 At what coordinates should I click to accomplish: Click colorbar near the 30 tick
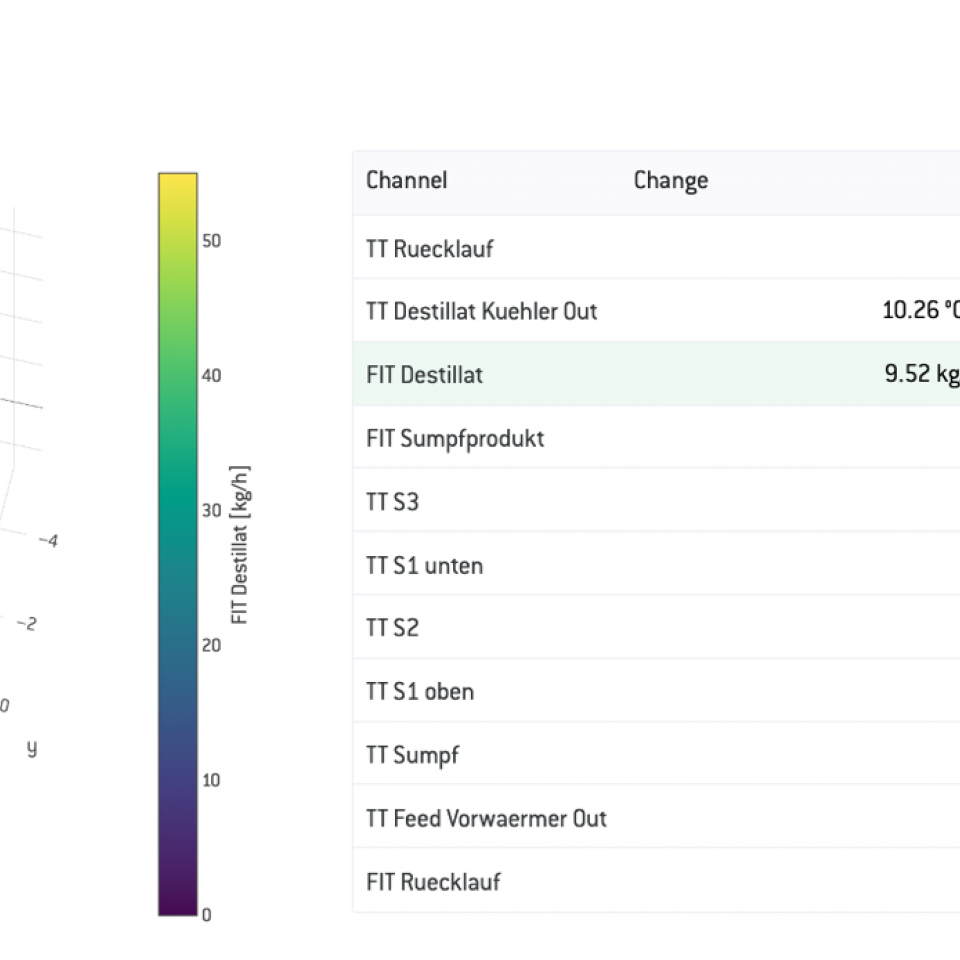point(178,510)
